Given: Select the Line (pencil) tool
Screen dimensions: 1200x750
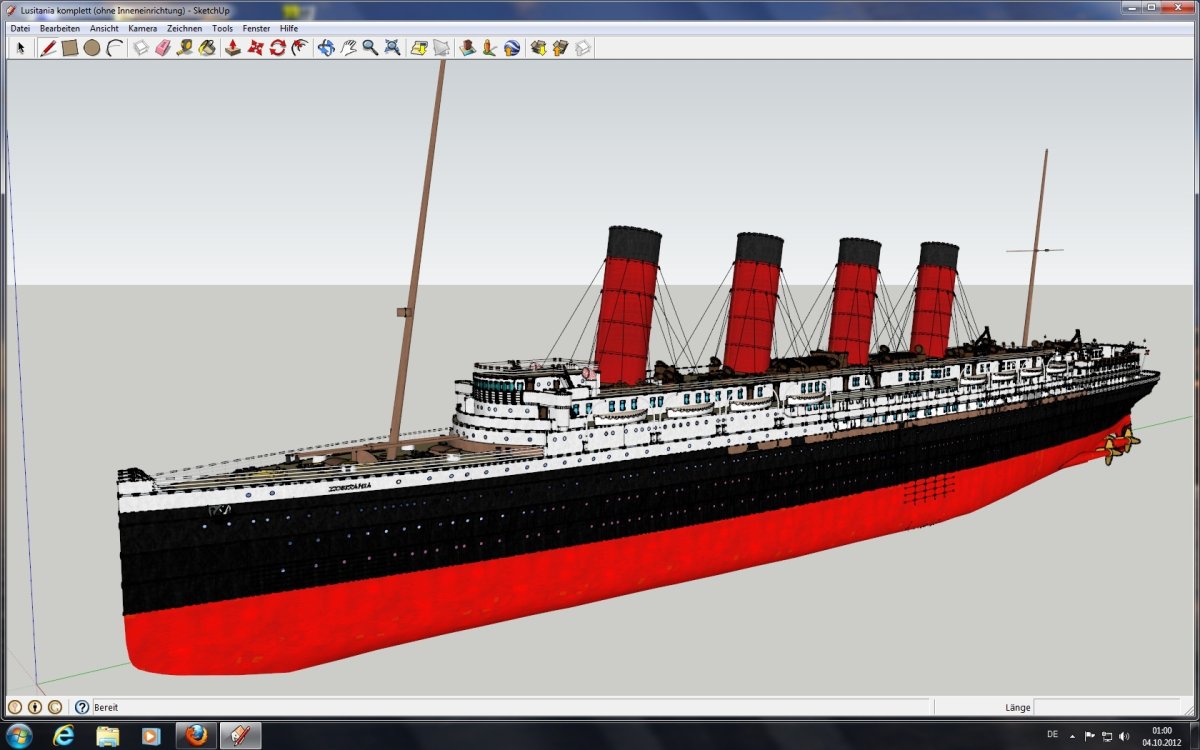Looking at the screenshot, I should tap(47, 48).
